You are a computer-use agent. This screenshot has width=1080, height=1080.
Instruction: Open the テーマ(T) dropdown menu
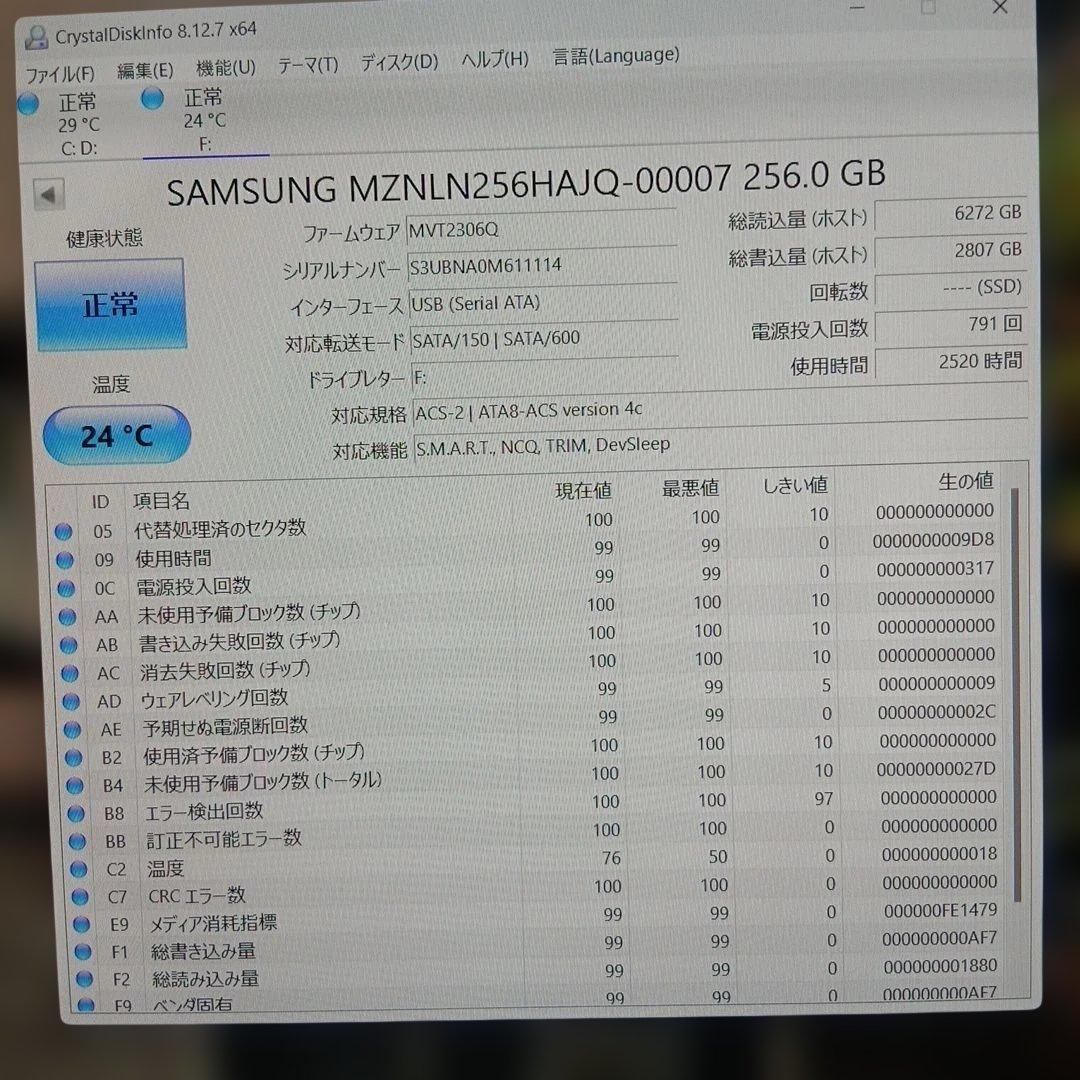[x=306, y=66]
